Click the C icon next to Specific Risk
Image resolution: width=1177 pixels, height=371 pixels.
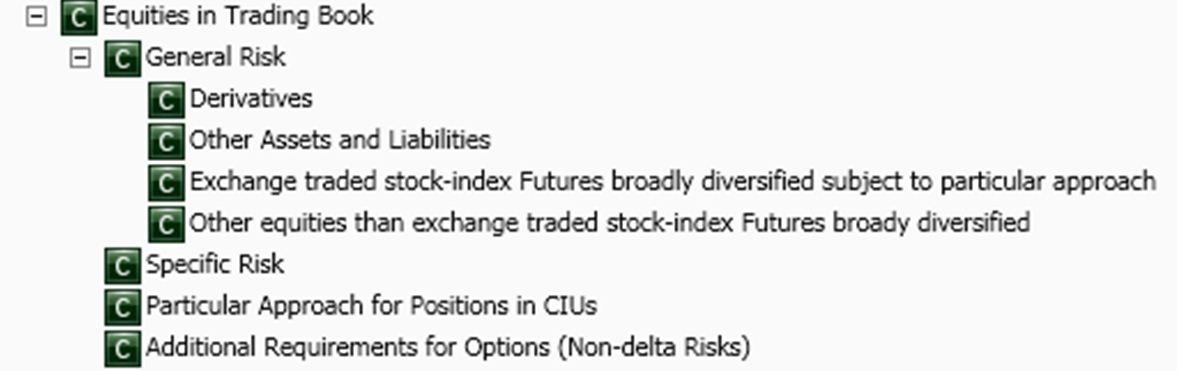click(122, 265)
